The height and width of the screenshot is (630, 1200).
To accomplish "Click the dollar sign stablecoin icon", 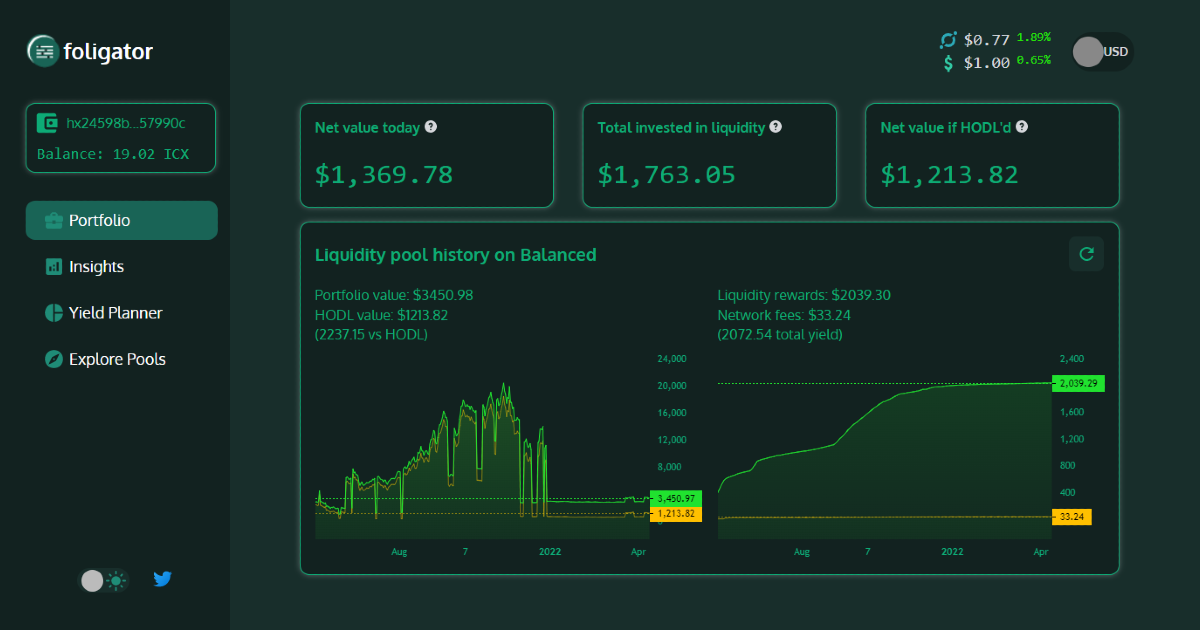I will tap(948, 63).
